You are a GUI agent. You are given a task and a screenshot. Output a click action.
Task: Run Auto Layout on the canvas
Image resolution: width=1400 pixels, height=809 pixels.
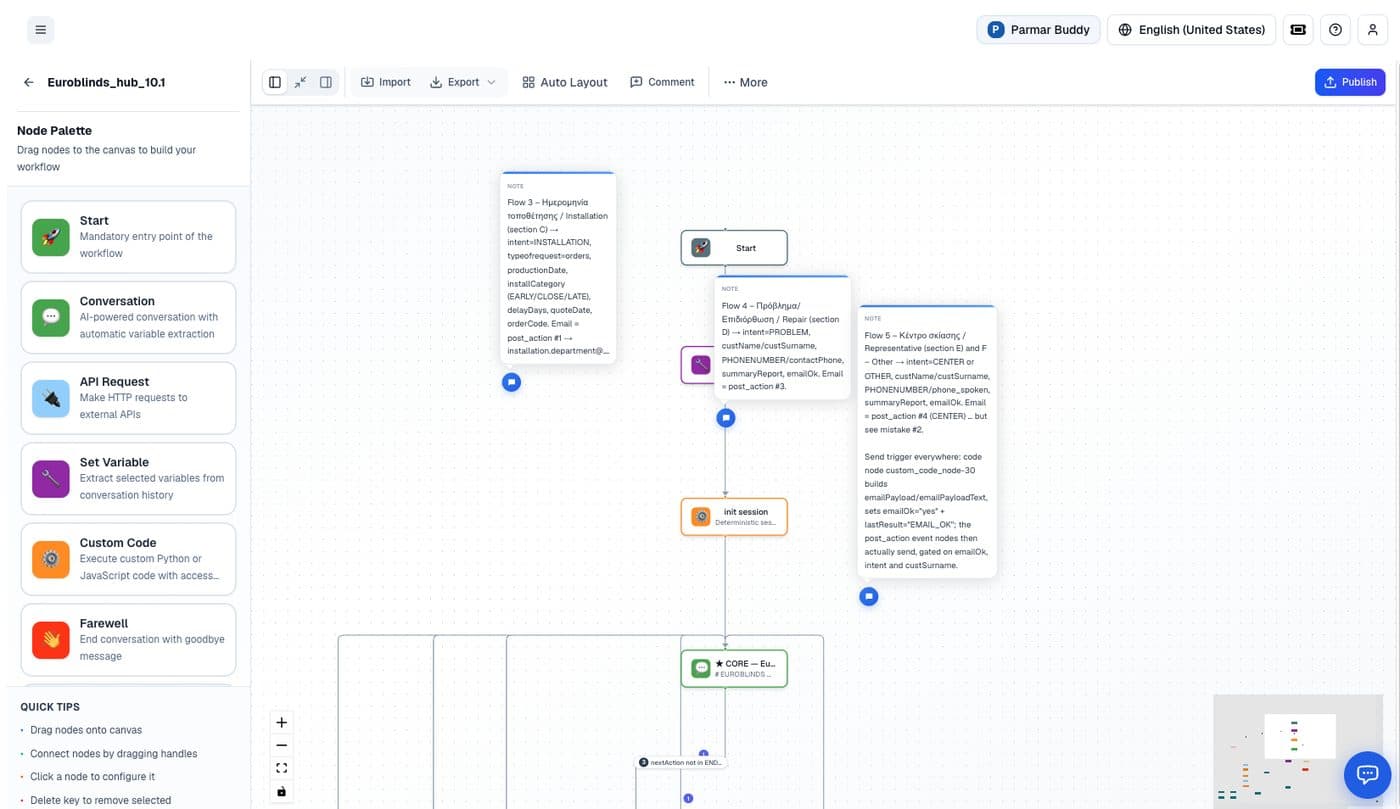click(x=565, y=82)
